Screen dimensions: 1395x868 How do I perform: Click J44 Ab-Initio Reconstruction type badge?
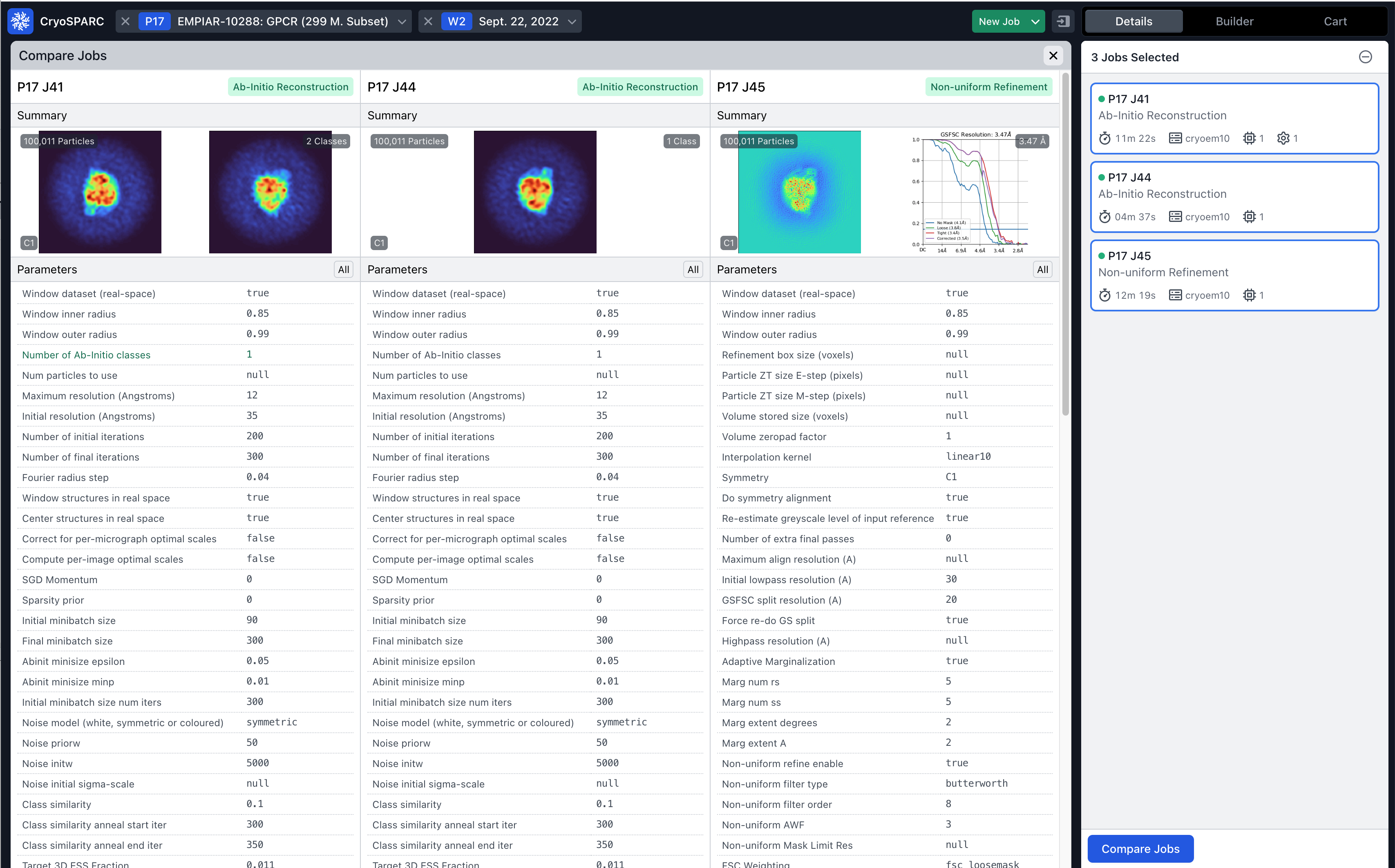[640, 87]
